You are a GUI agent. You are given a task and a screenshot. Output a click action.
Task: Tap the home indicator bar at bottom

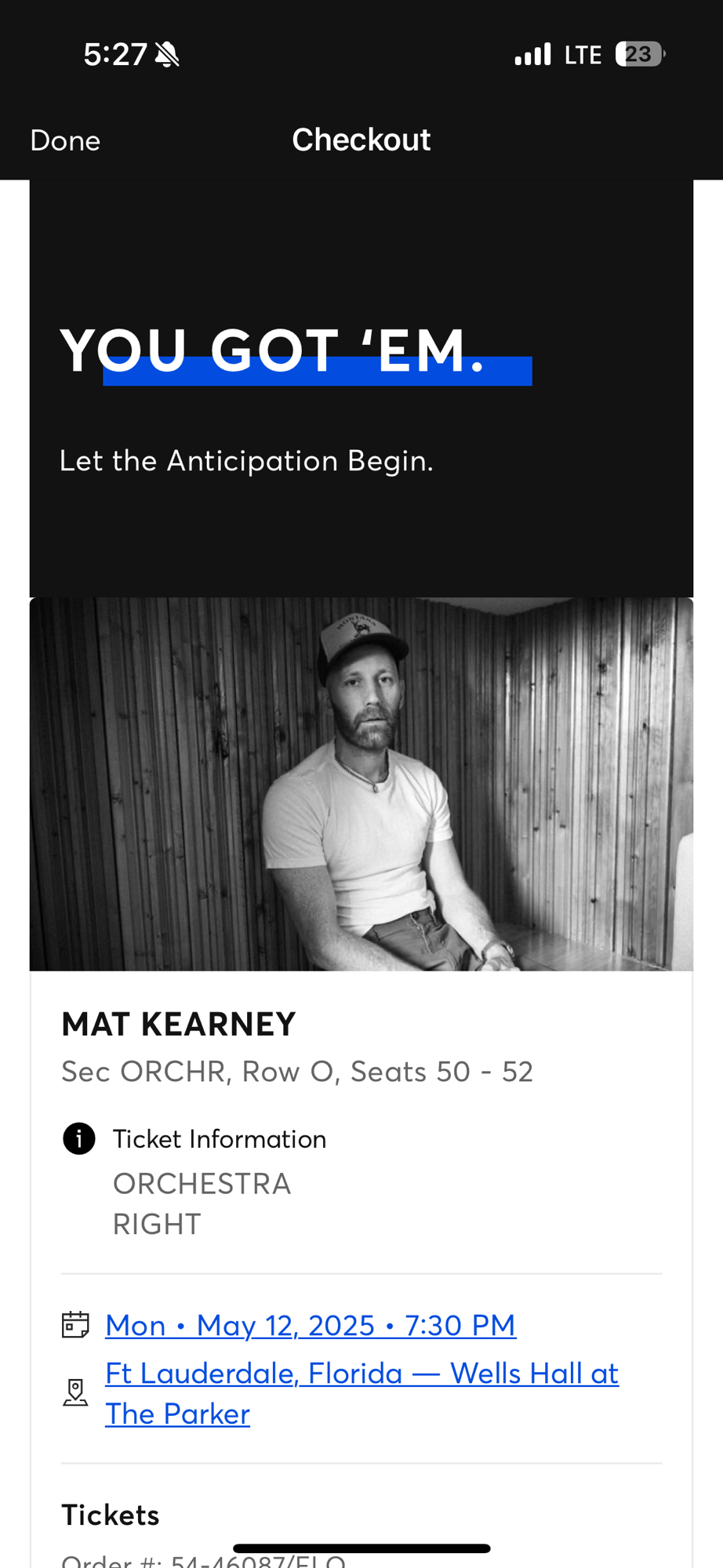pyautogui.click(x=361, y=1548)
